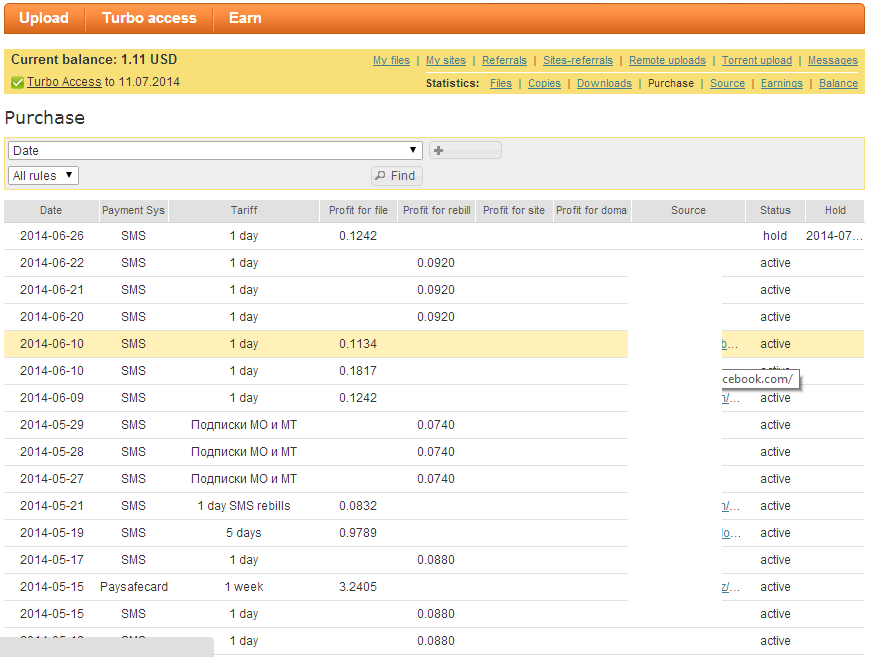View Source statistics
The width and height of the screenshot is (869, 657).
point(727,83)
